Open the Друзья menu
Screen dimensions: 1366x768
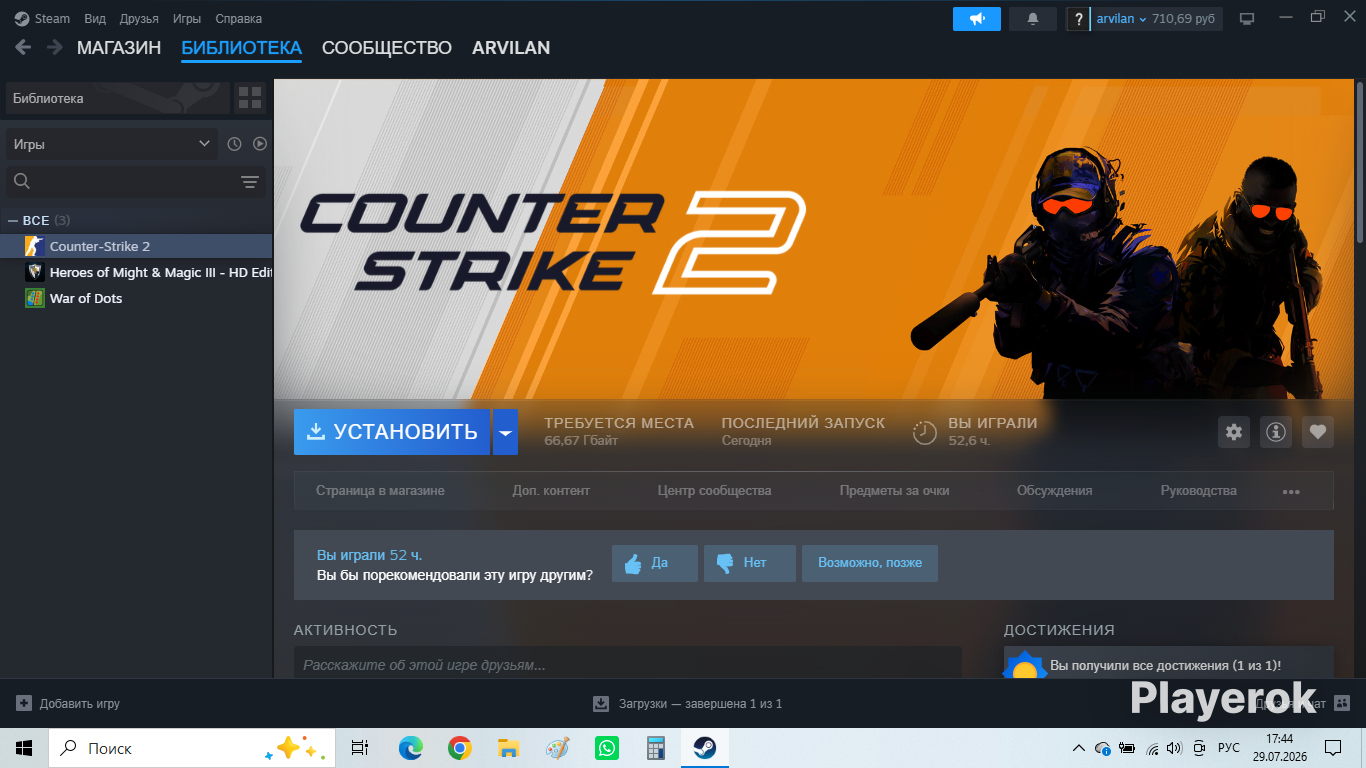(x=139, y=19)
